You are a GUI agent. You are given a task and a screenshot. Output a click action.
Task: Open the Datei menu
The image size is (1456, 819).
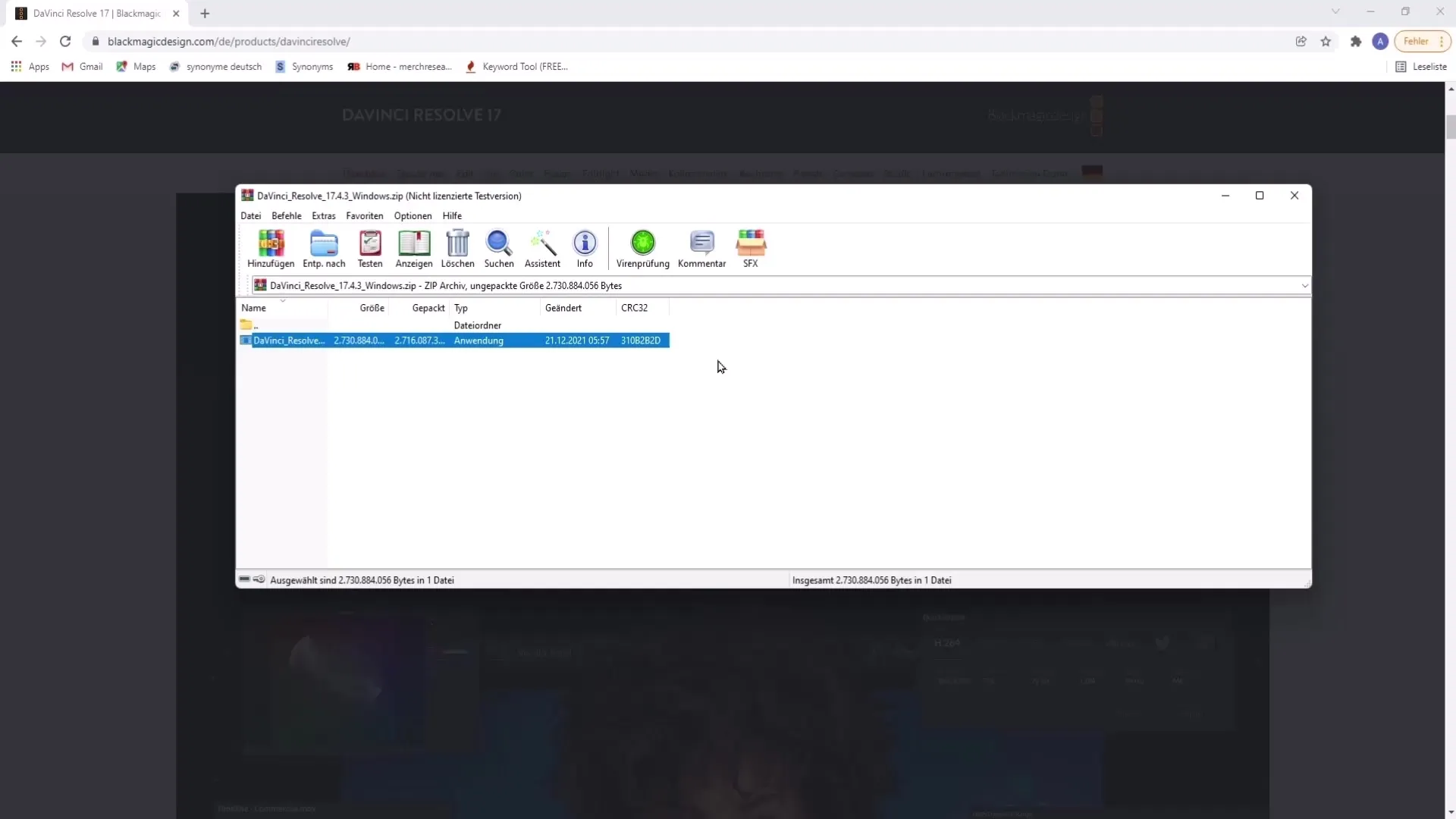(x=250, y=215)
